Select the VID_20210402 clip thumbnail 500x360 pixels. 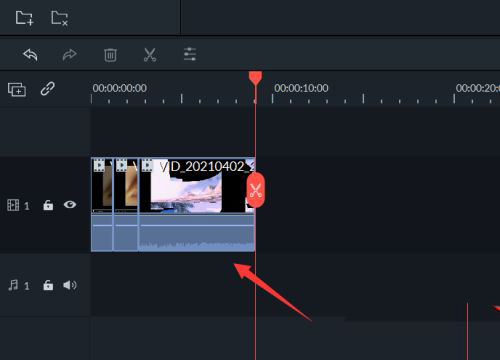pyautogui.click(x=197, y=186)
